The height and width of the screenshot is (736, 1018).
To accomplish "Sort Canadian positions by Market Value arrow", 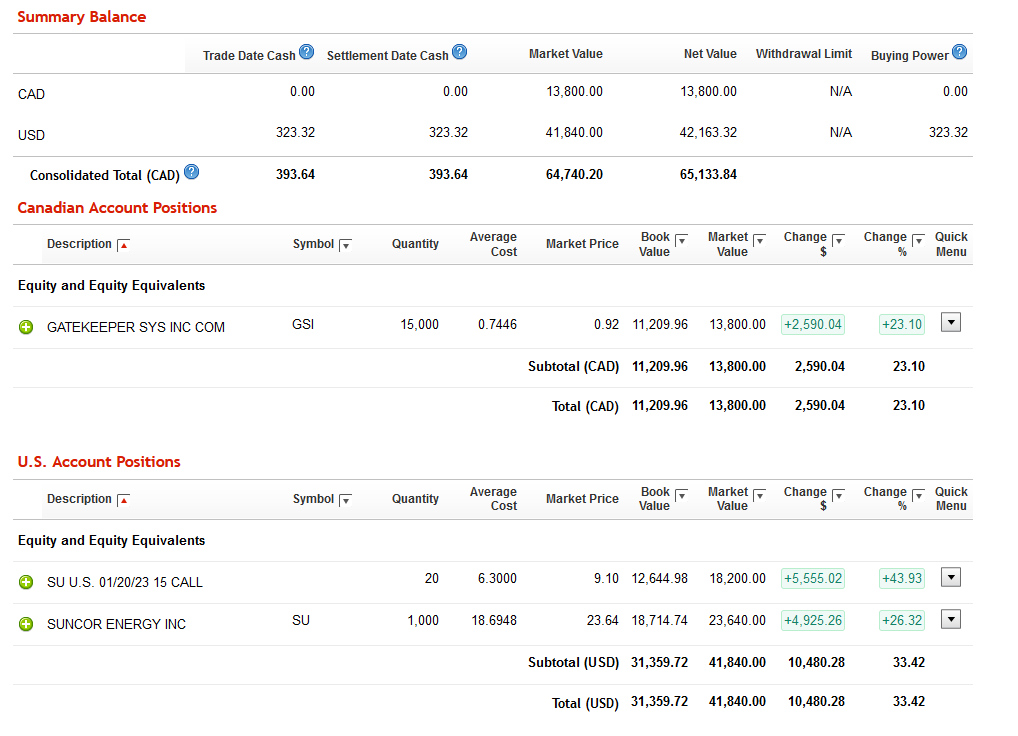I will (x=760, y=240).
